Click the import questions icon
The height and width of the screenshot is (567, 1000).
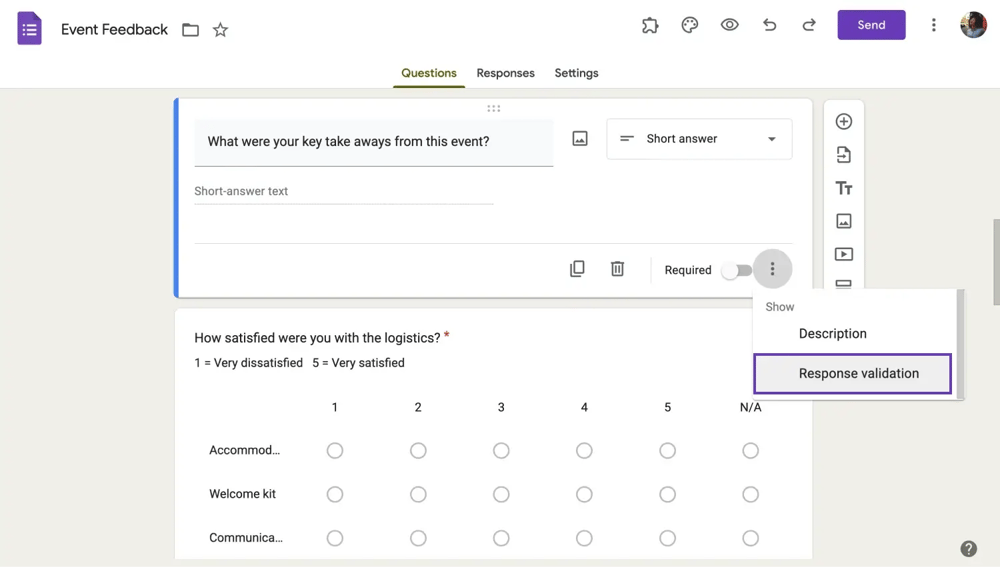pyautogui.click(x=843, y=155)
